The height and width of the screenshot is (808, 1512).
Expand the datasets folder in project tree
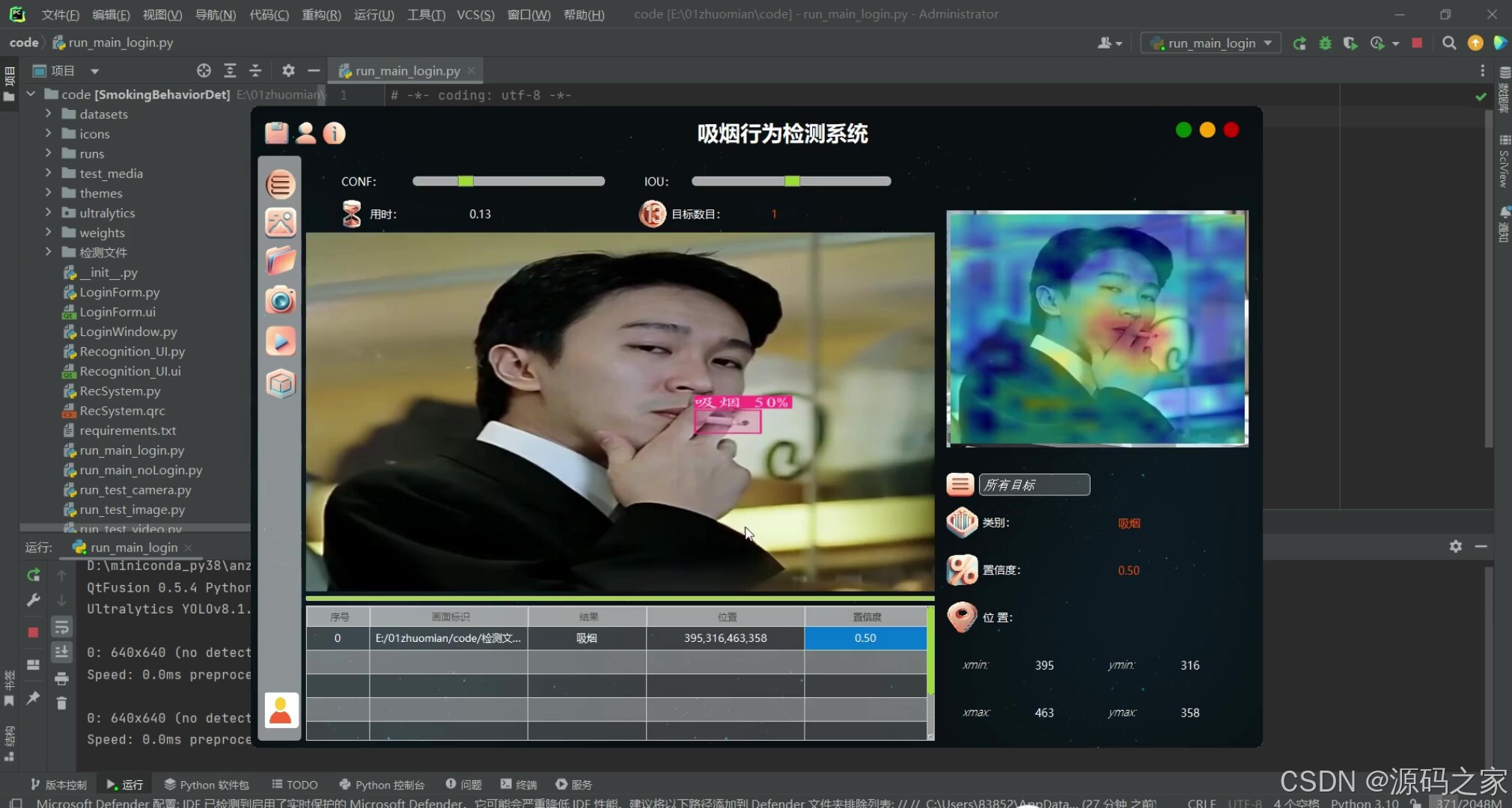(x=49, y=114)
